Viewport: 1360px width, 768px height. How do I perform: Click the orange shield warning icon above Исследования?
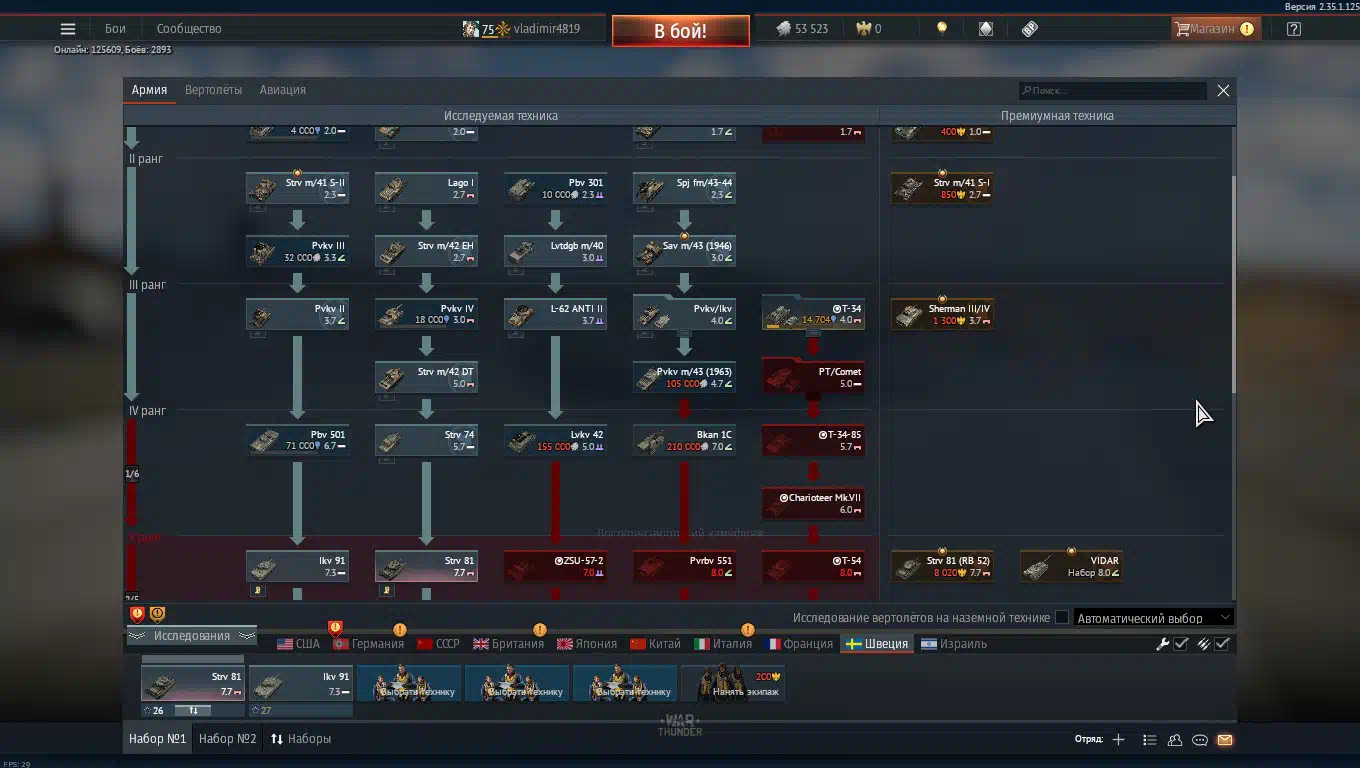(157, 614)
